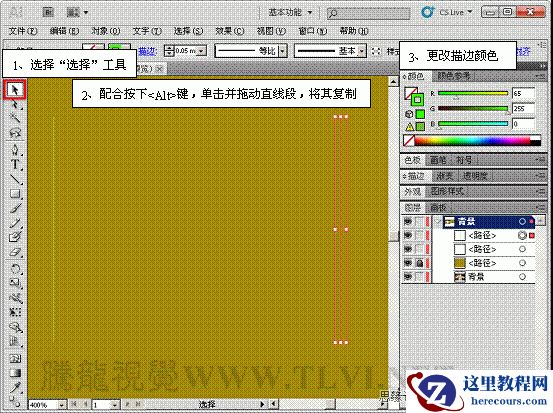Select the Blend tool
Screen dimensions: 553x413
[15, 401]
